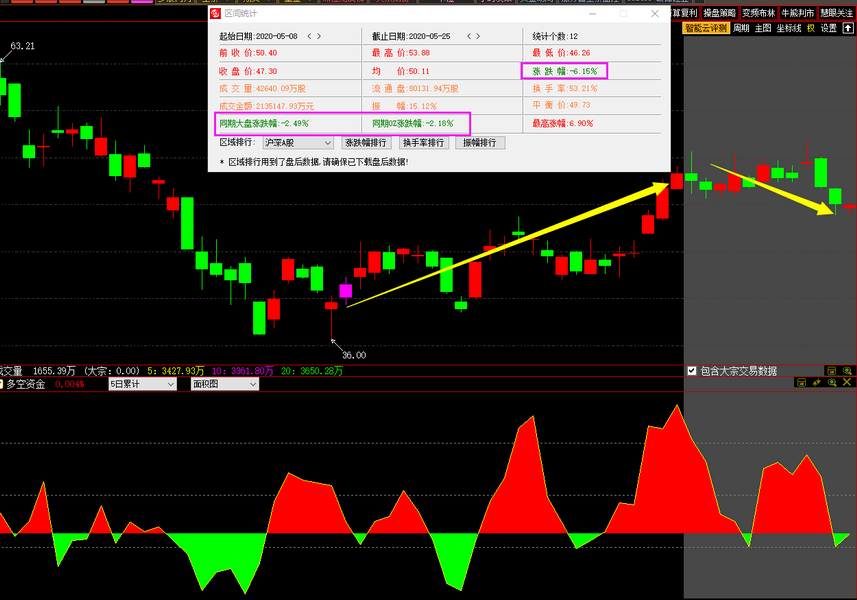
Task: Open the 周期 menu item
Action: (x=740, y=28)
